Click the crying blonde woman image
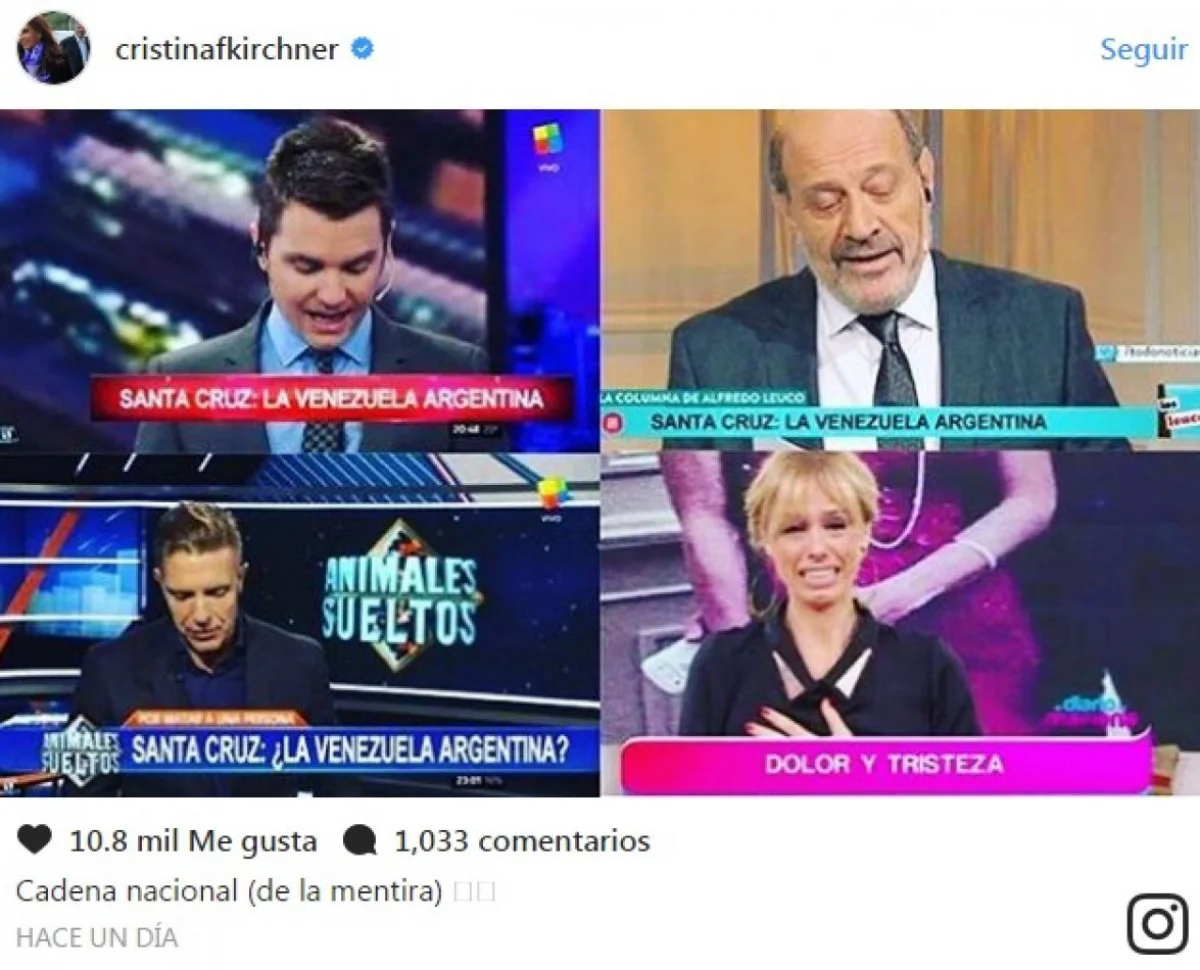This screenshot has height=970, width=1200. pyautogui.click(x=900, y=624)
